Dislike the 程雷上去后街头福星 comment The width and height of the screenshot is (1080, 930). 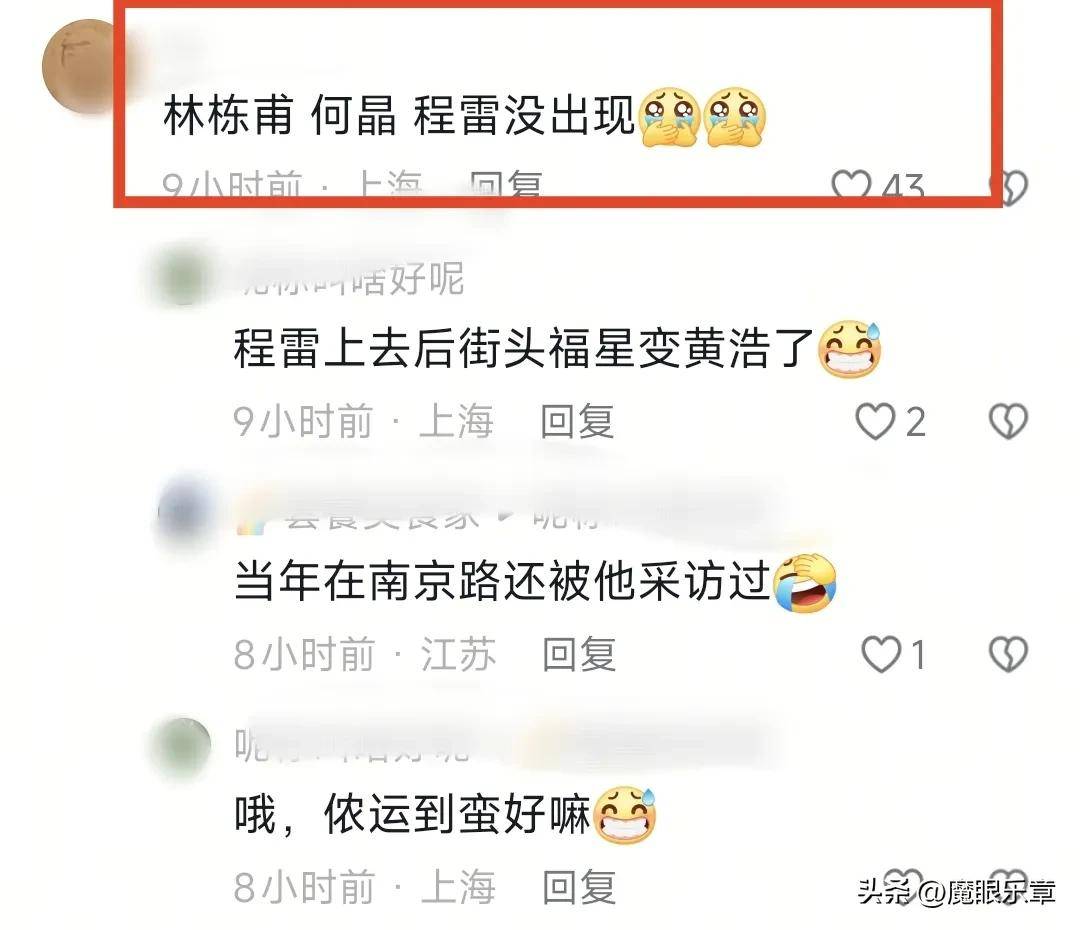pos(1008,421)
